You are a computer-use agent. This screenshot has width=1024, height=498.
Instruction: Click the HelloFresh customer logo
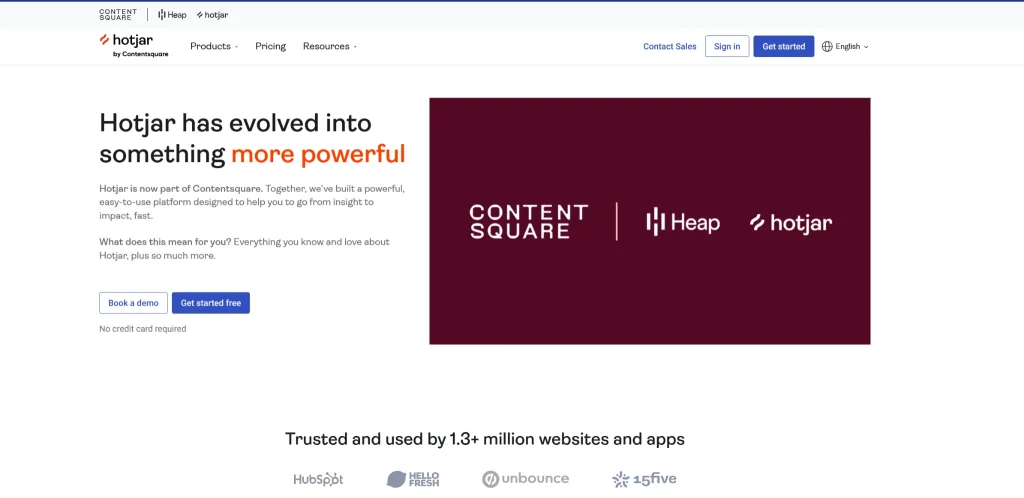[413, 479]
